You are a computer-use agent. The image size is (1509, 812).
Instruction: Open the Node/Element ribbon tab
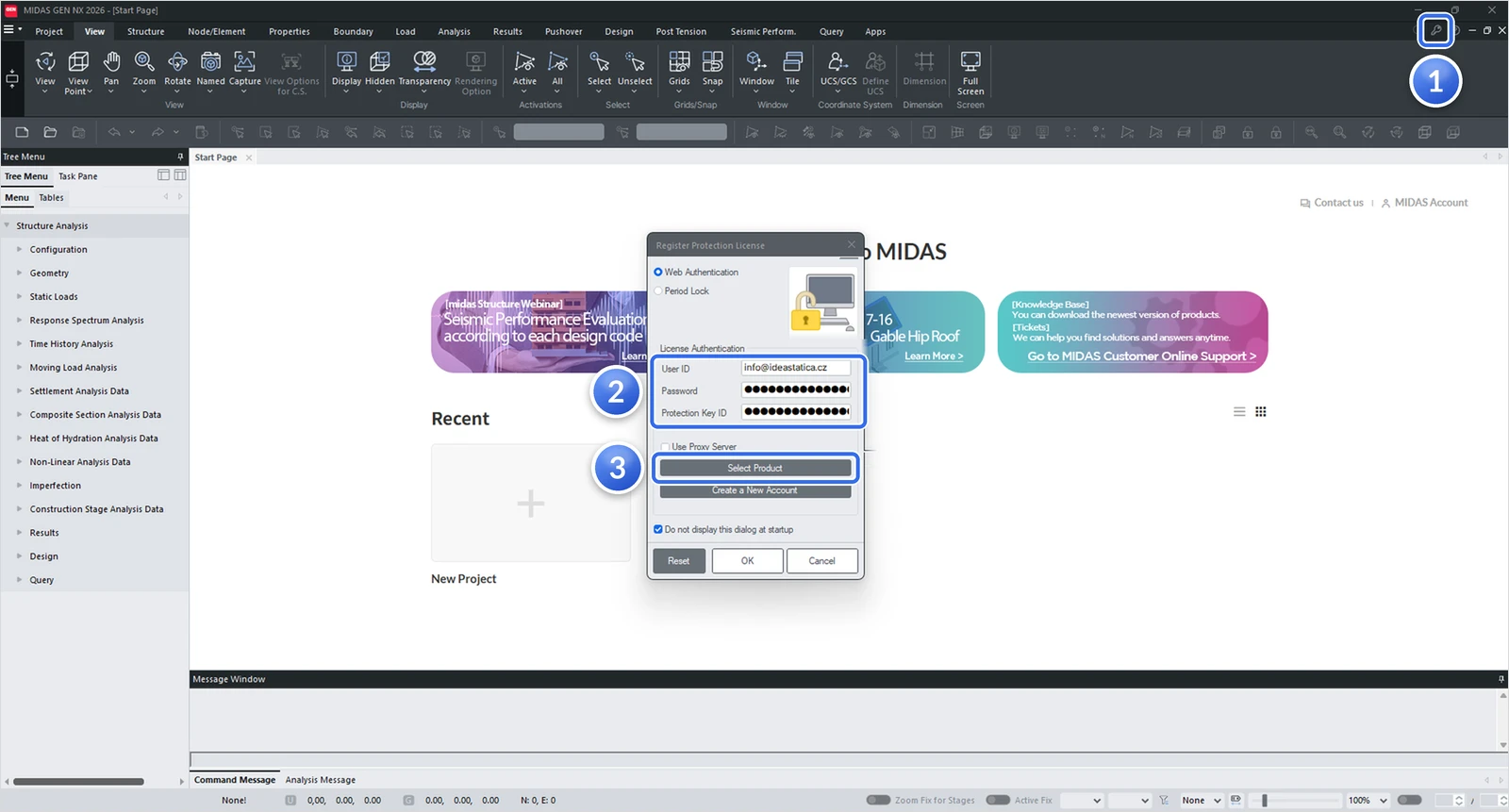(216, 31)
